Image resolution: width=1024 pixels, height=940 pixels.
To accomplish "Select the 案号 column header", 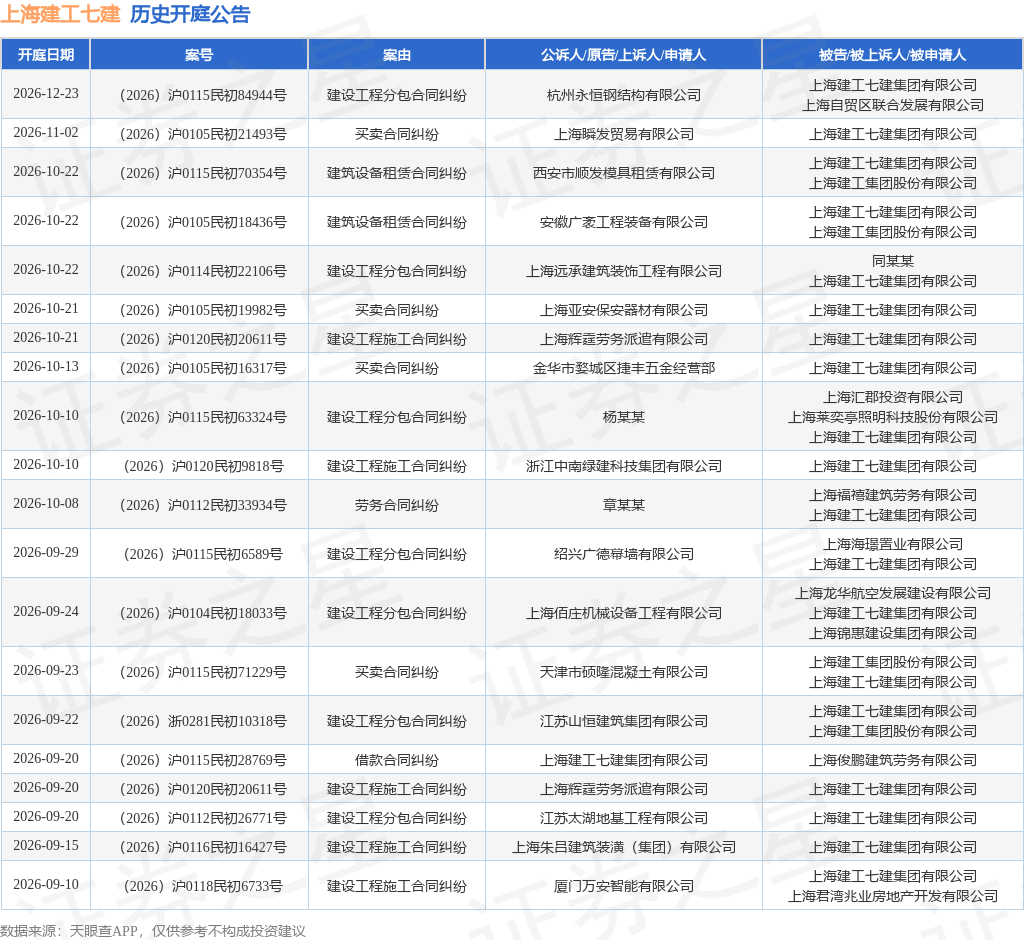I will (x=199, y=55).
